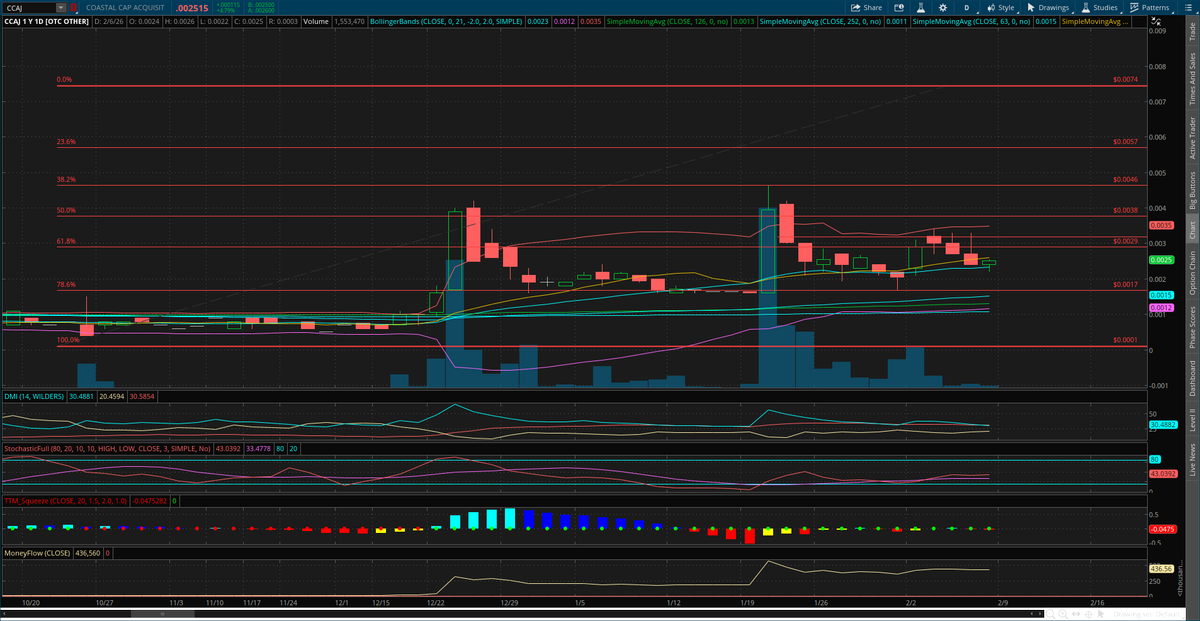Open the D timeframe dropdown
This screenshot has height=621, width=1200.
pos(967,7)
